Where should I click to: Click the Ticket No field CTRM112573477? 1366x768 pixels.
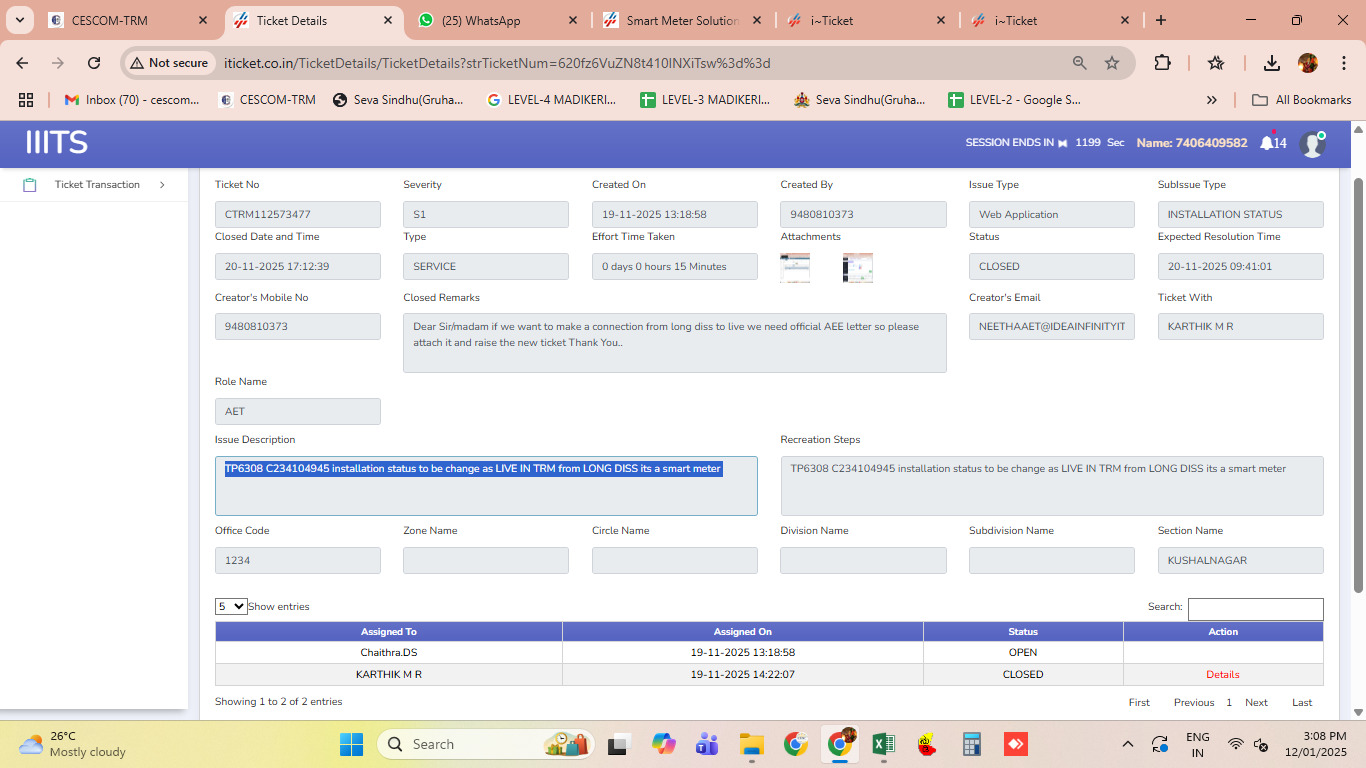(298, 214)
